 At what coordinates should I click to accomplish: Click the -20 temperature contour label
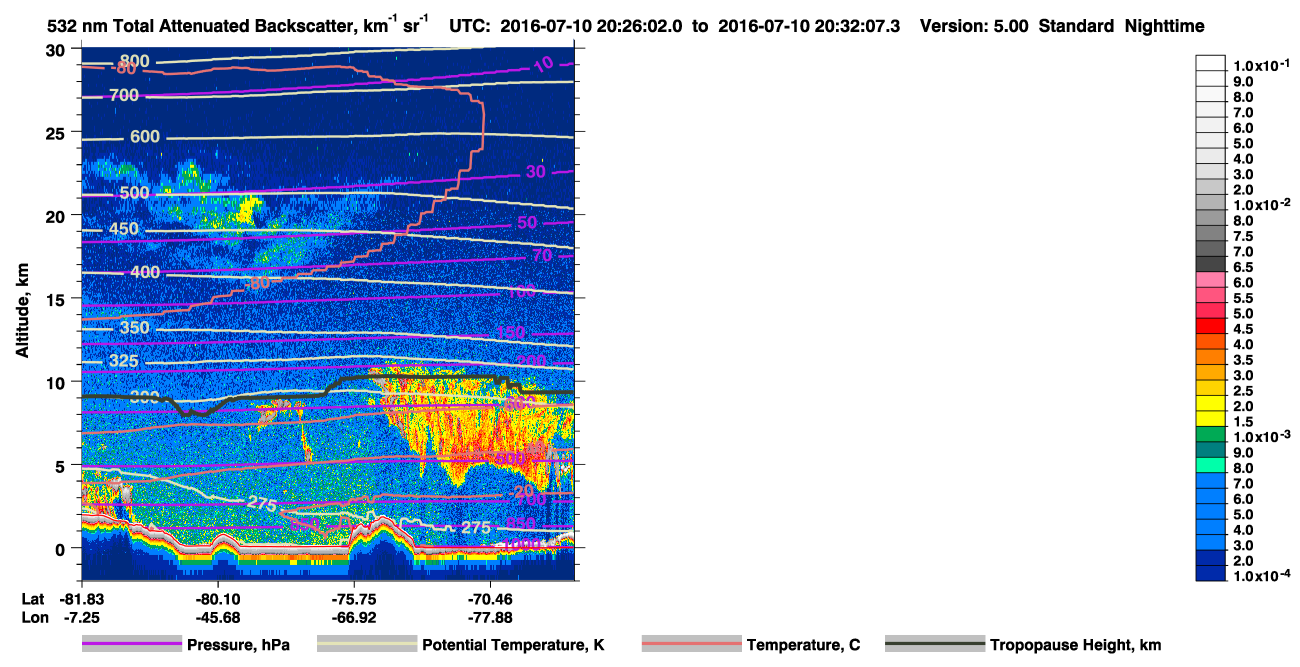[520, 492]
